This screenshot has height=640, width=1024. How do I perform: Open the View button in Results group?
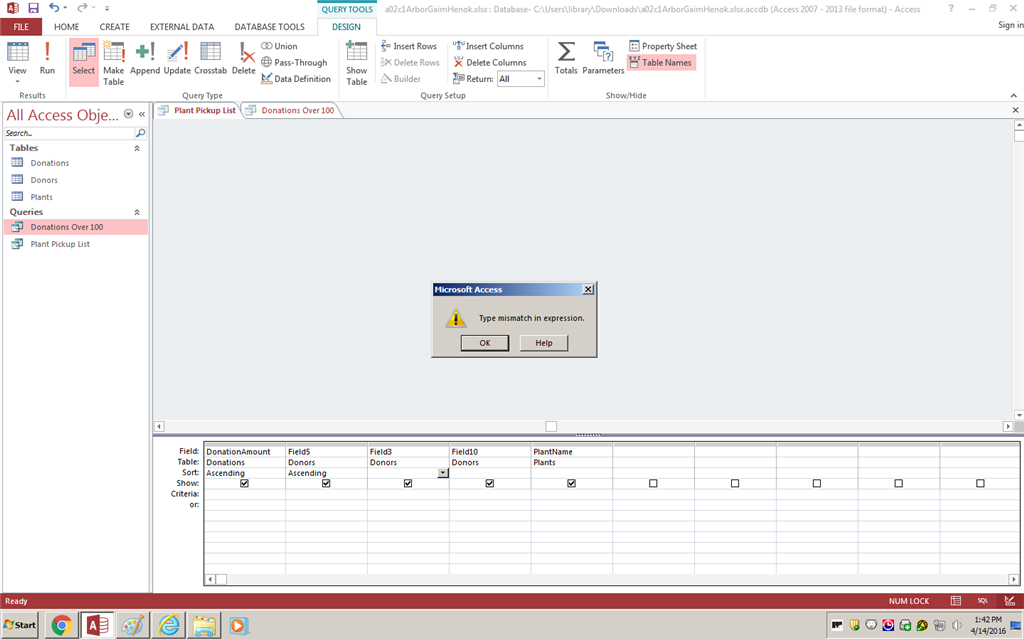[x=18, y=62]
